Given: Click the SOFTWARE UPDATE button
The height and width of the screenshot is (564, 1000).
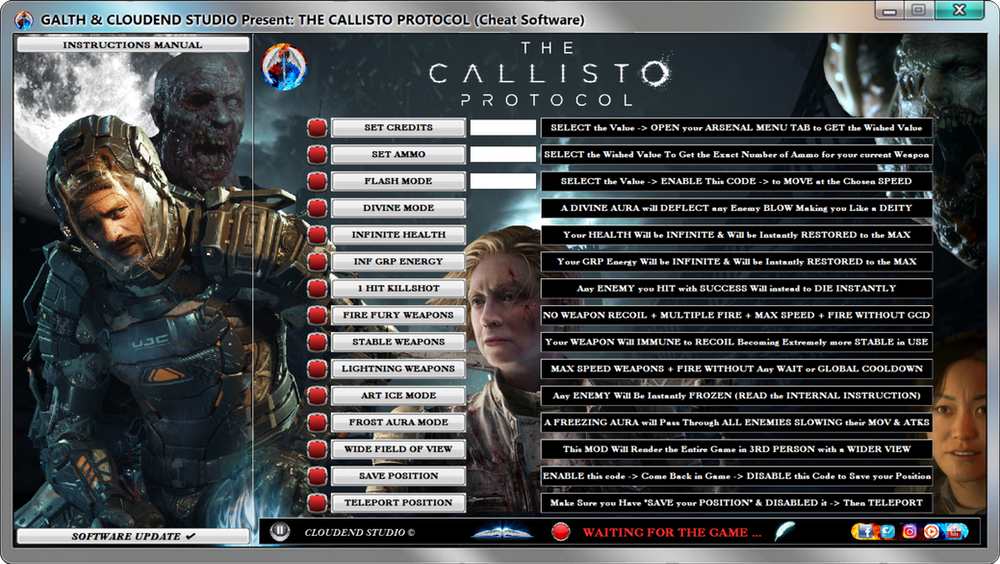Looking at the screenshot, I should [x=133, y=536].
